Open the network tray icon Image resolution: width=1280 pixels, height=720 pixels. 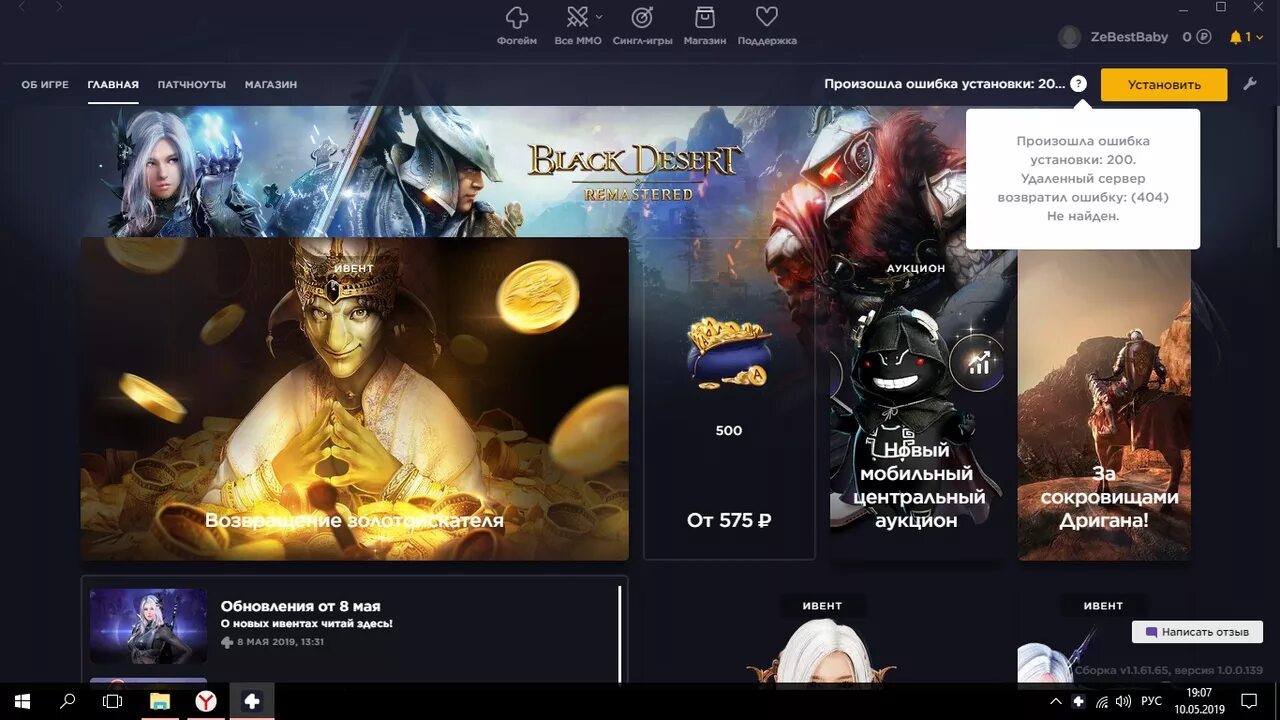[1102, 702]
